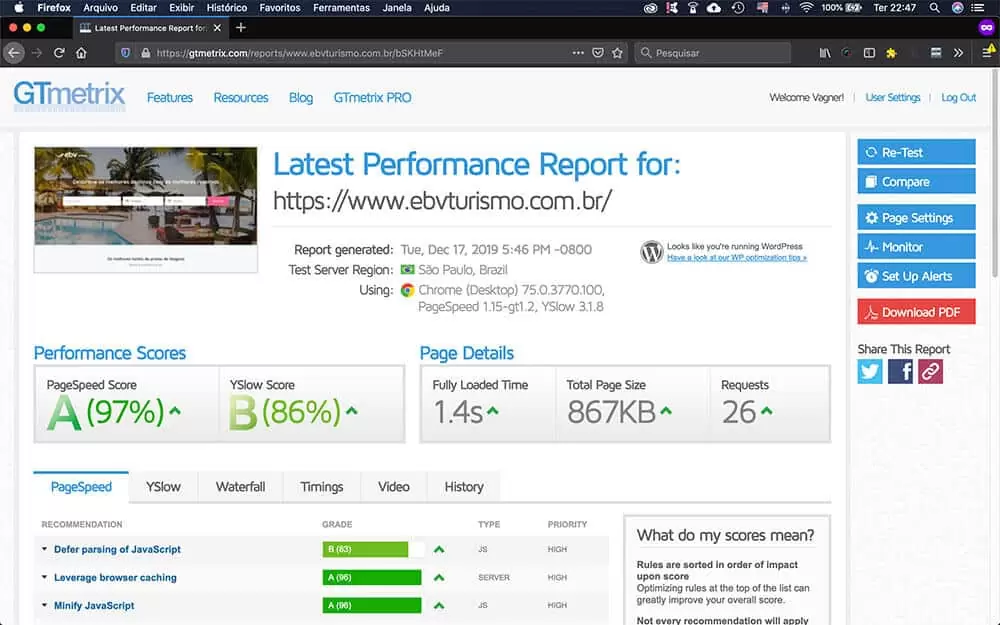The image size is (1000, 625).
Task: Share report on Twitter
Action: [870, 371]
